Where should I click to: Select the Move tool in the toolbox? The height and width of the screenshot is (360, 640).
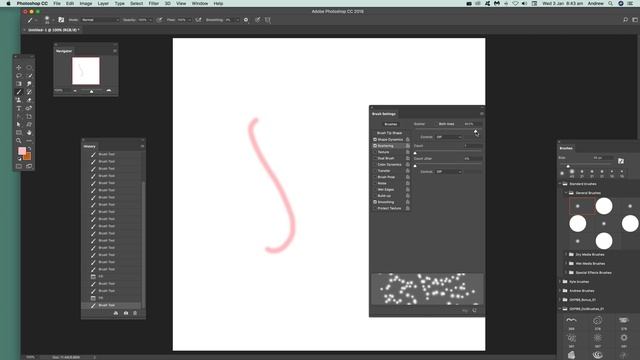pos(19,67)
